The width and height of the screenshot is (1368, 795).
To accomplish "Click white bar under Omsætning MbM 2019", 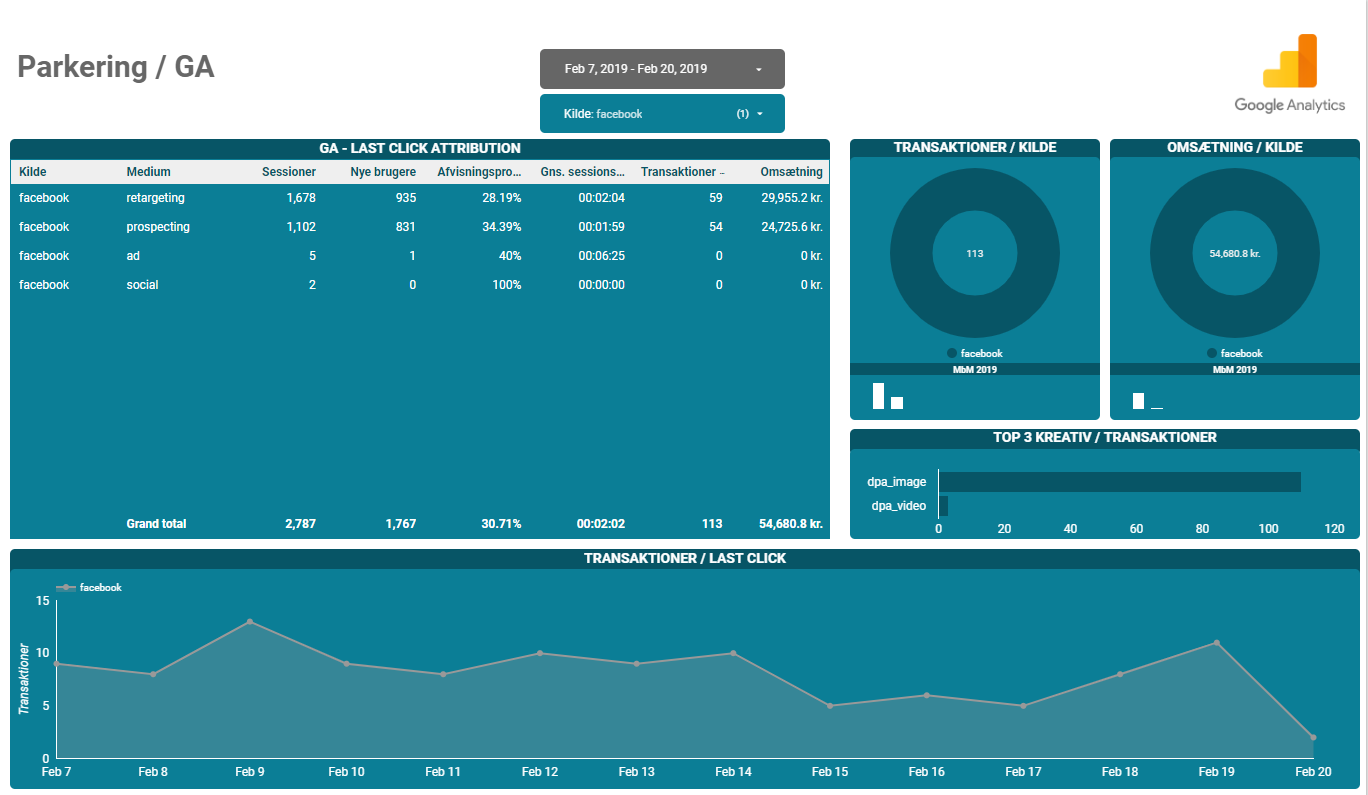I will pyautogui.click(x=1138, y=401).
